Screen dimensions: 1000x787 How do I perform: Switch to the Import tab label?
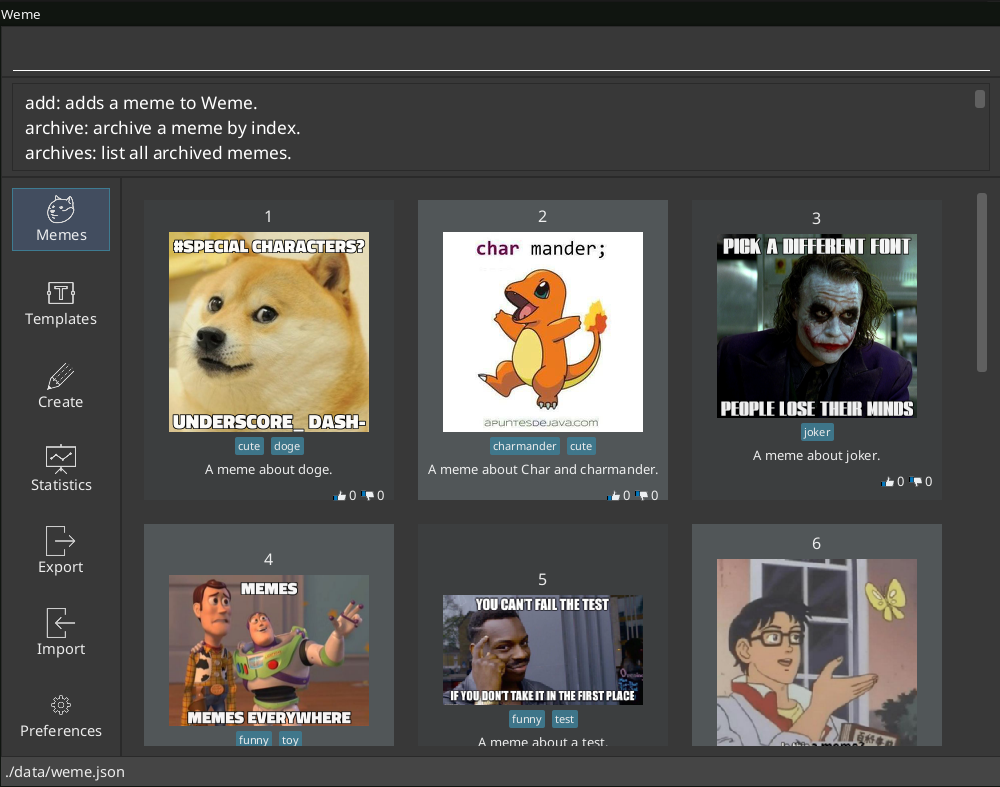[61, 649]
